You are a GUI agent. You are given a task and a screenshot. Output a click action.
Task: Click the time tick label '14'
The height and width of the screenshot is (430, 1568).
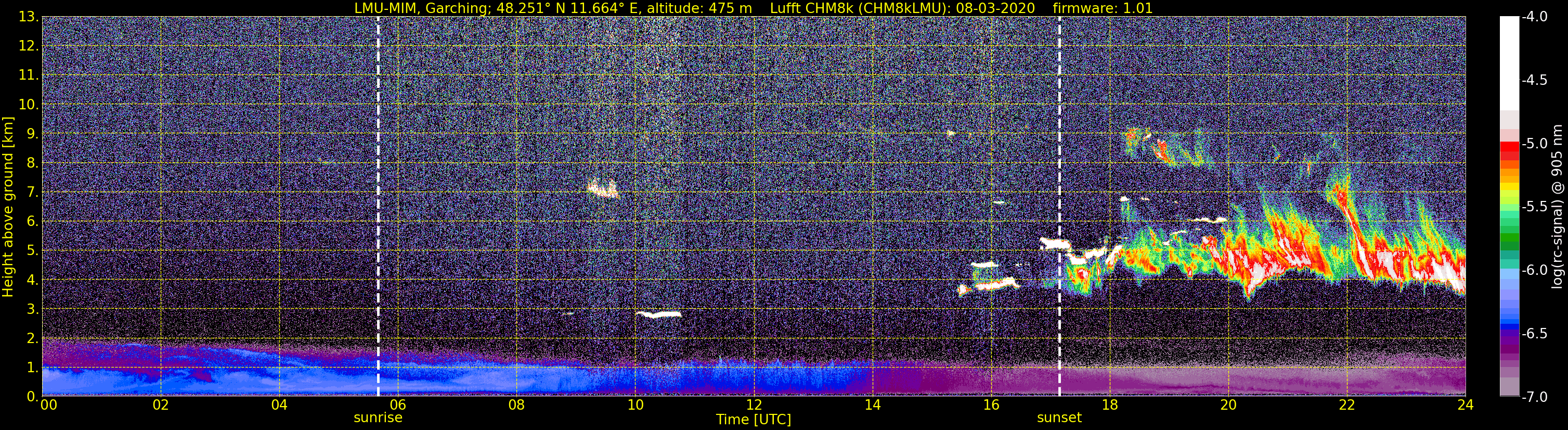[872, 405]
